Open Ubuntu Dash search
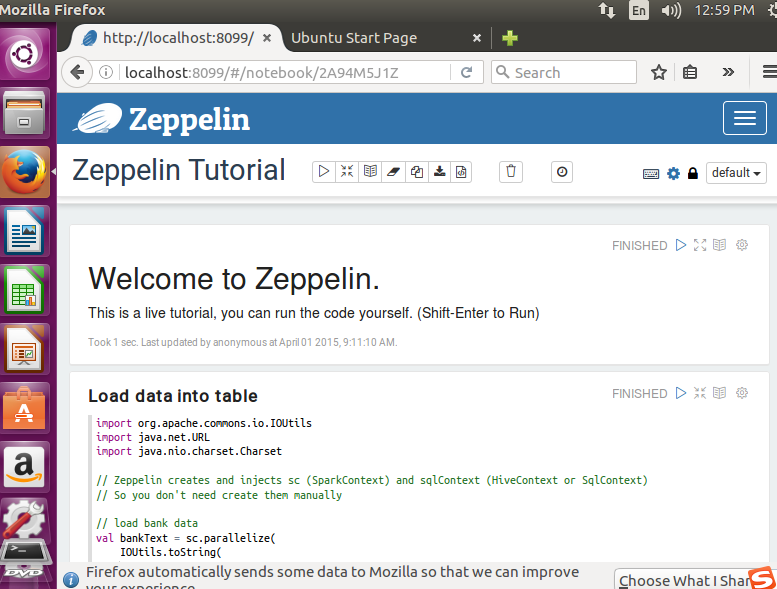 pyautogui.click(x=25, y=54)
